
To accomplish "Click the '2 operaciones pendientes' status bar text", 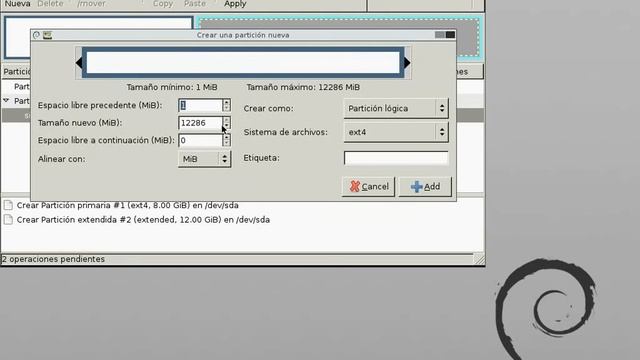I will [x=53, y=259].
